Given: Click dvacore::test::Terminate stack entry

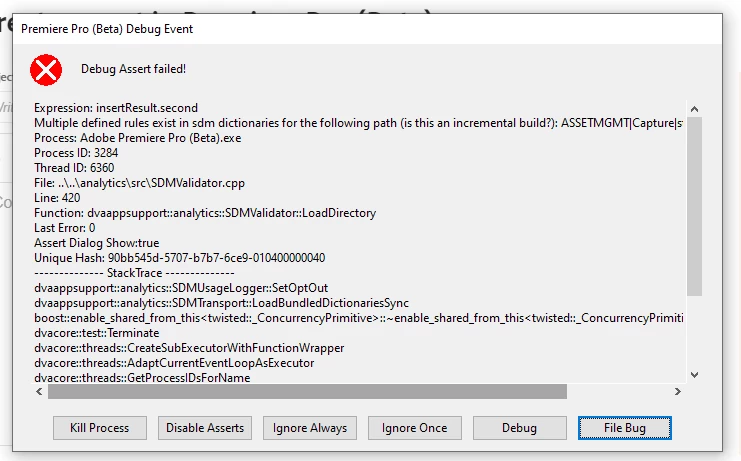Looking at the screenshot, I should click(x=96, y=333).
